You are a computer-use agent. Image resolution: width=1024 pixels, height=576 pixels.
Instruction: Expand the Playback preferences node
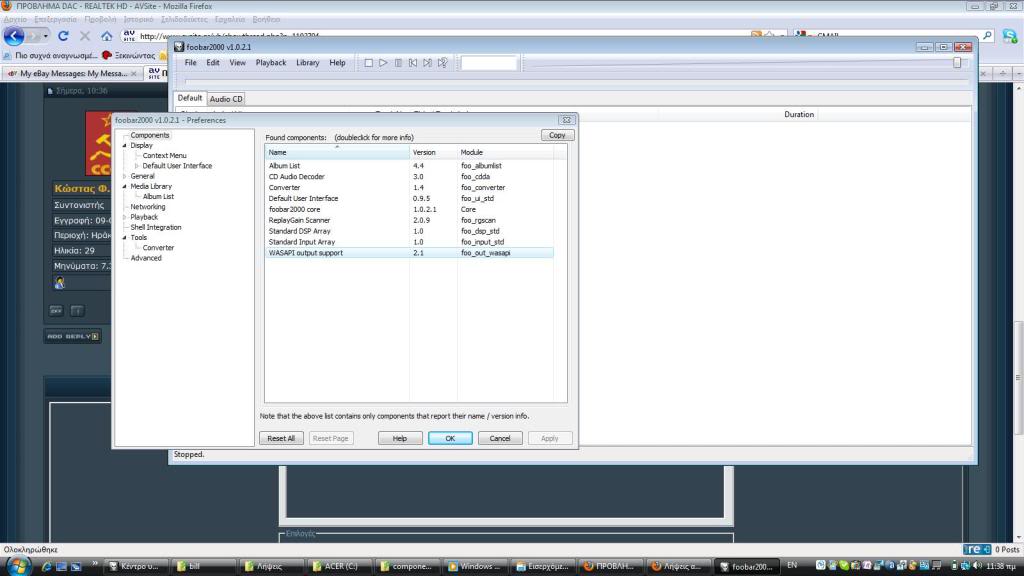[x=125, y=217]
